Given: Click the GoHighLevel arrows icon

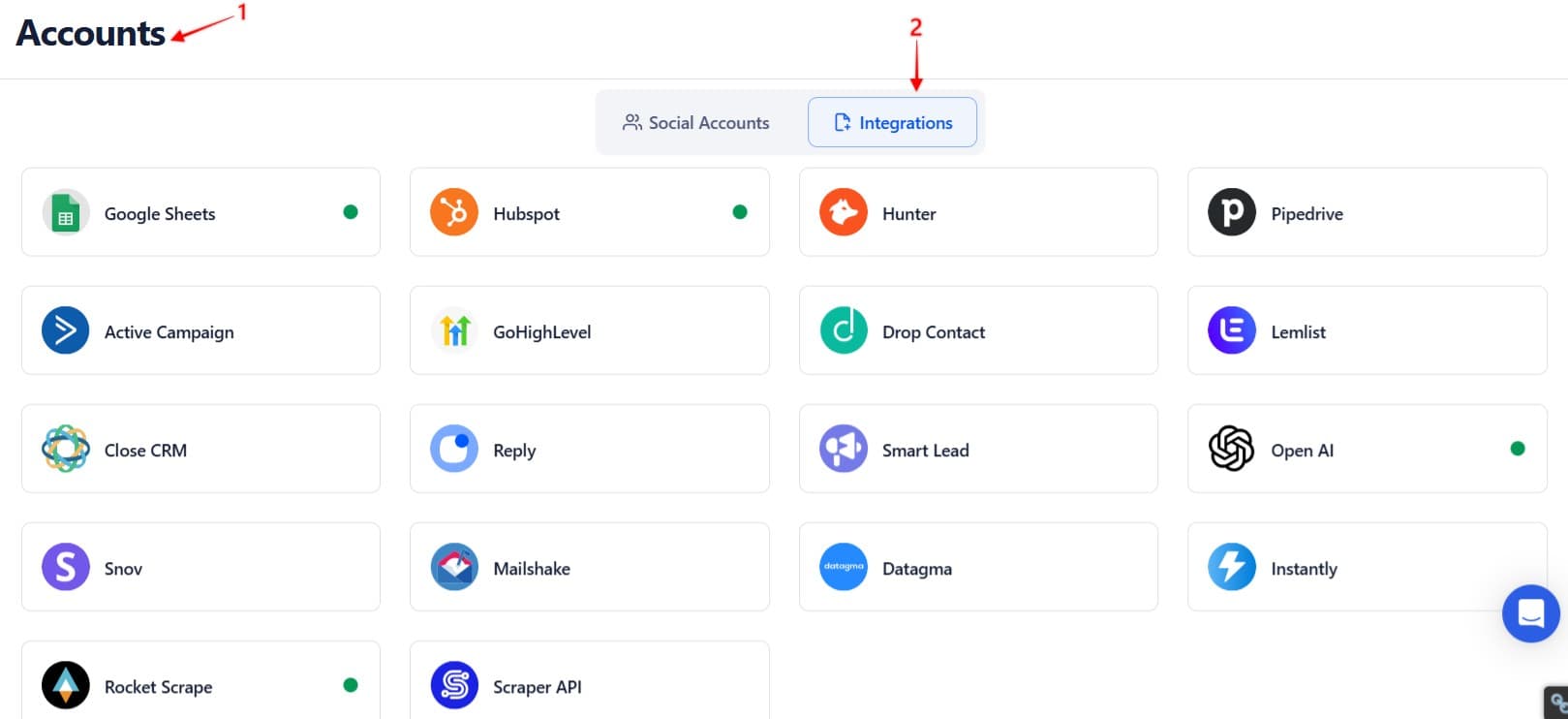Looking at the screenshot, I should 454,331.
